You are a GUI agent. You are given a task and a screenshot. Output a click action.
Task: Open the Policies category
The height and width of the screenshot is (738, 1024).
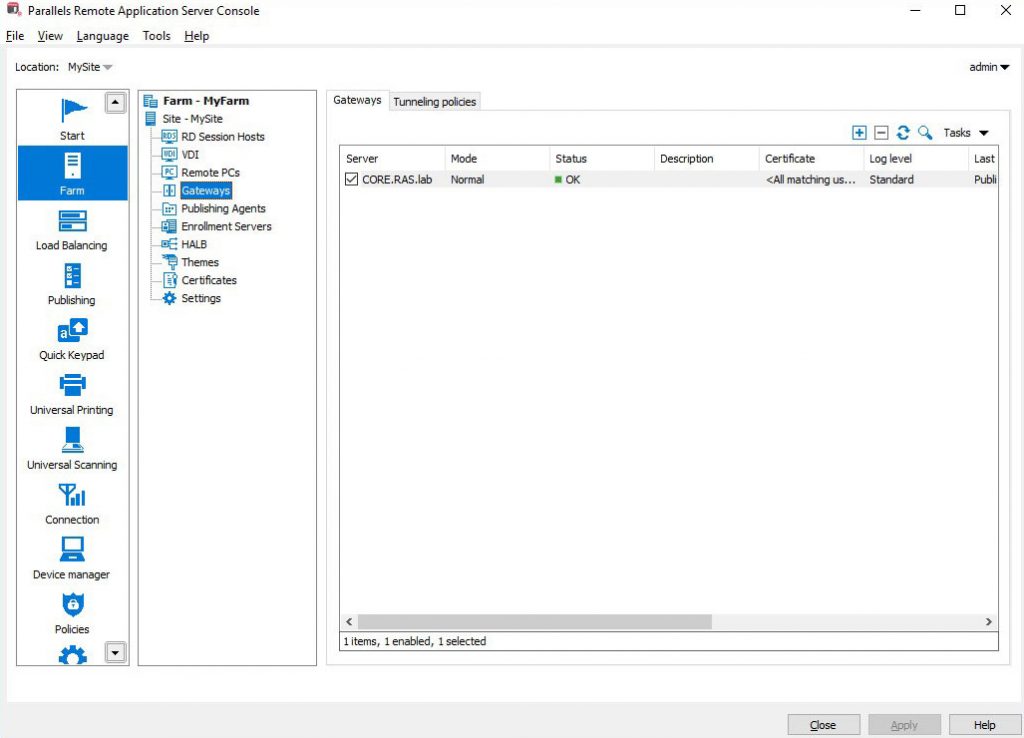click(72, 613)
